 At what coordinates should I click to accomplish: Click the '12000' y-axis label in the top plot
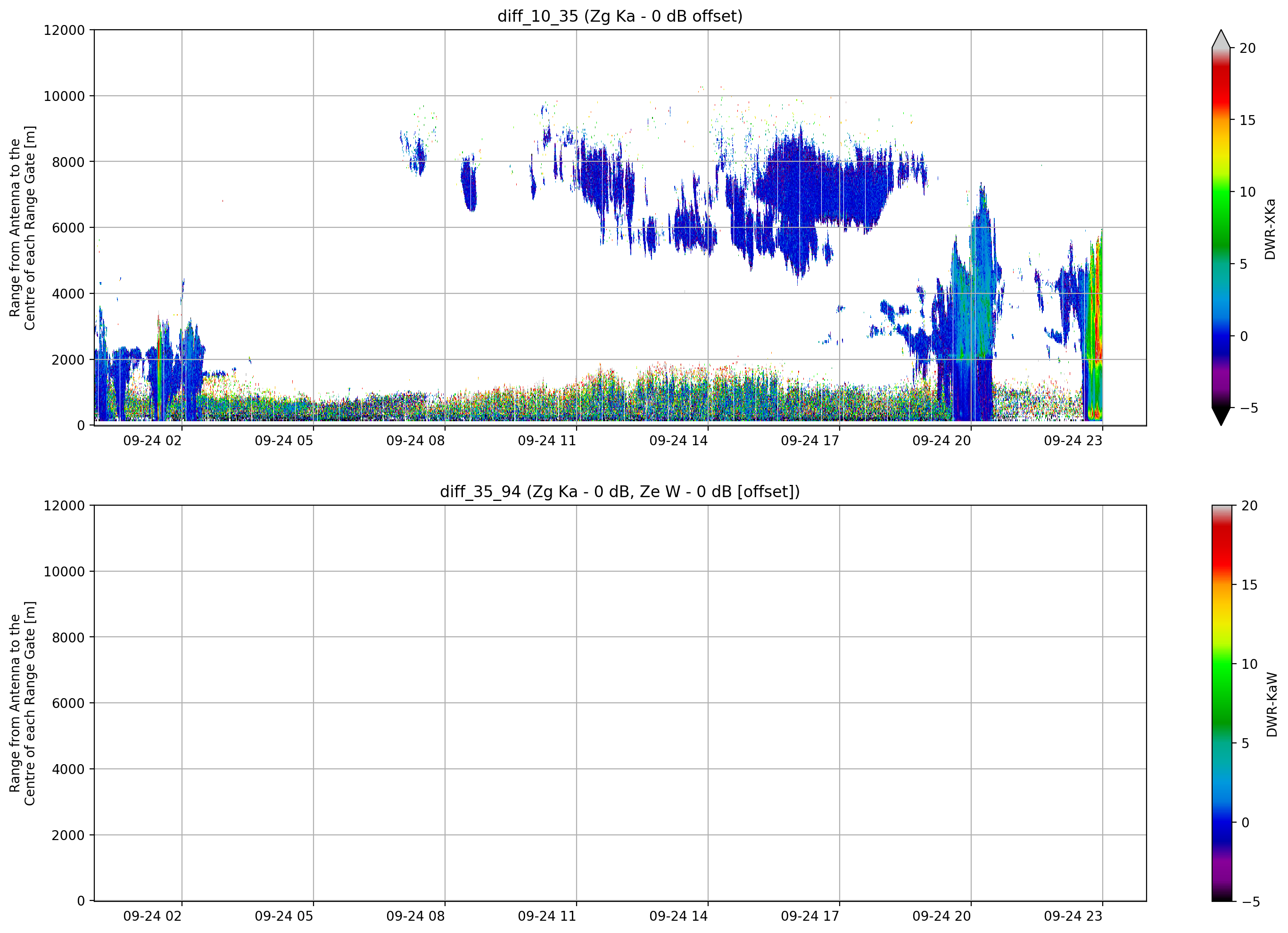[64, 30]
